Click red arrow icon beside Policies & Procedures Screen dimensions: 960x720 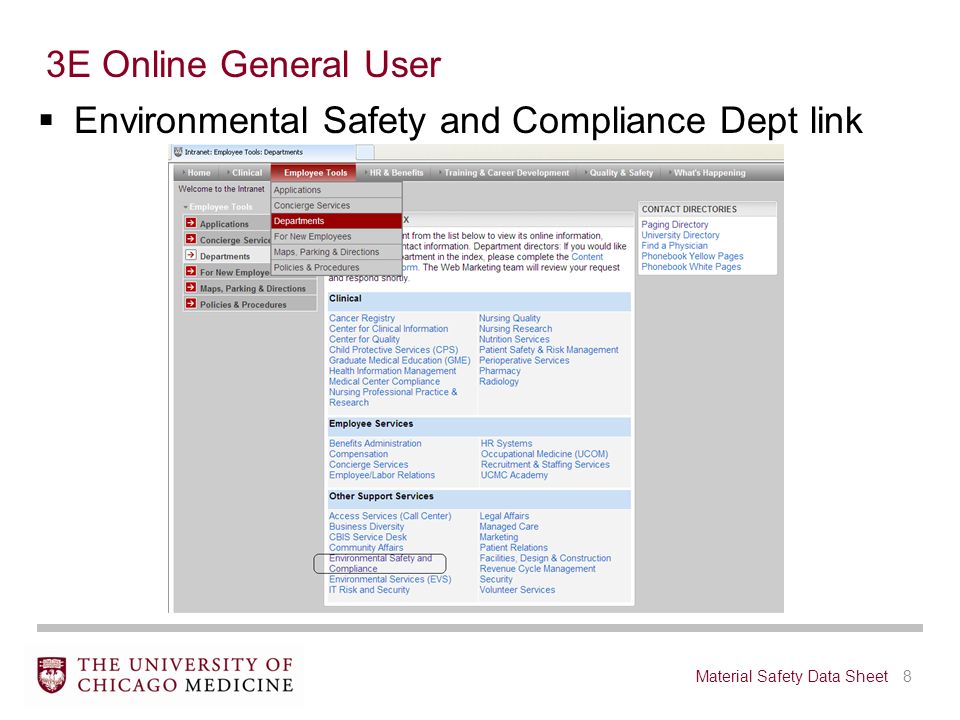coord(191,303)
